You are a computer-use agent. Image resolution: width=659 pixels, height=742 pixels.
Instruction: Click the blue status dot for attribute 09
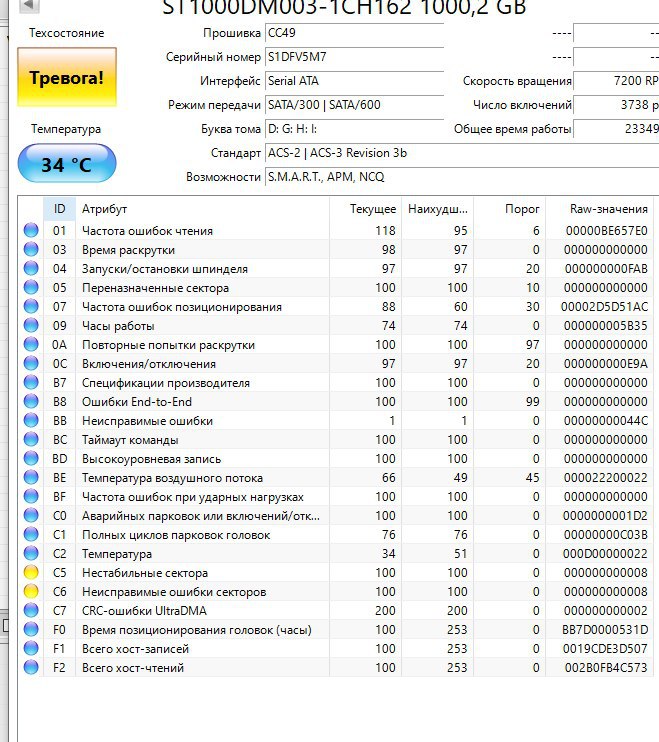click(x=31, y=326)
